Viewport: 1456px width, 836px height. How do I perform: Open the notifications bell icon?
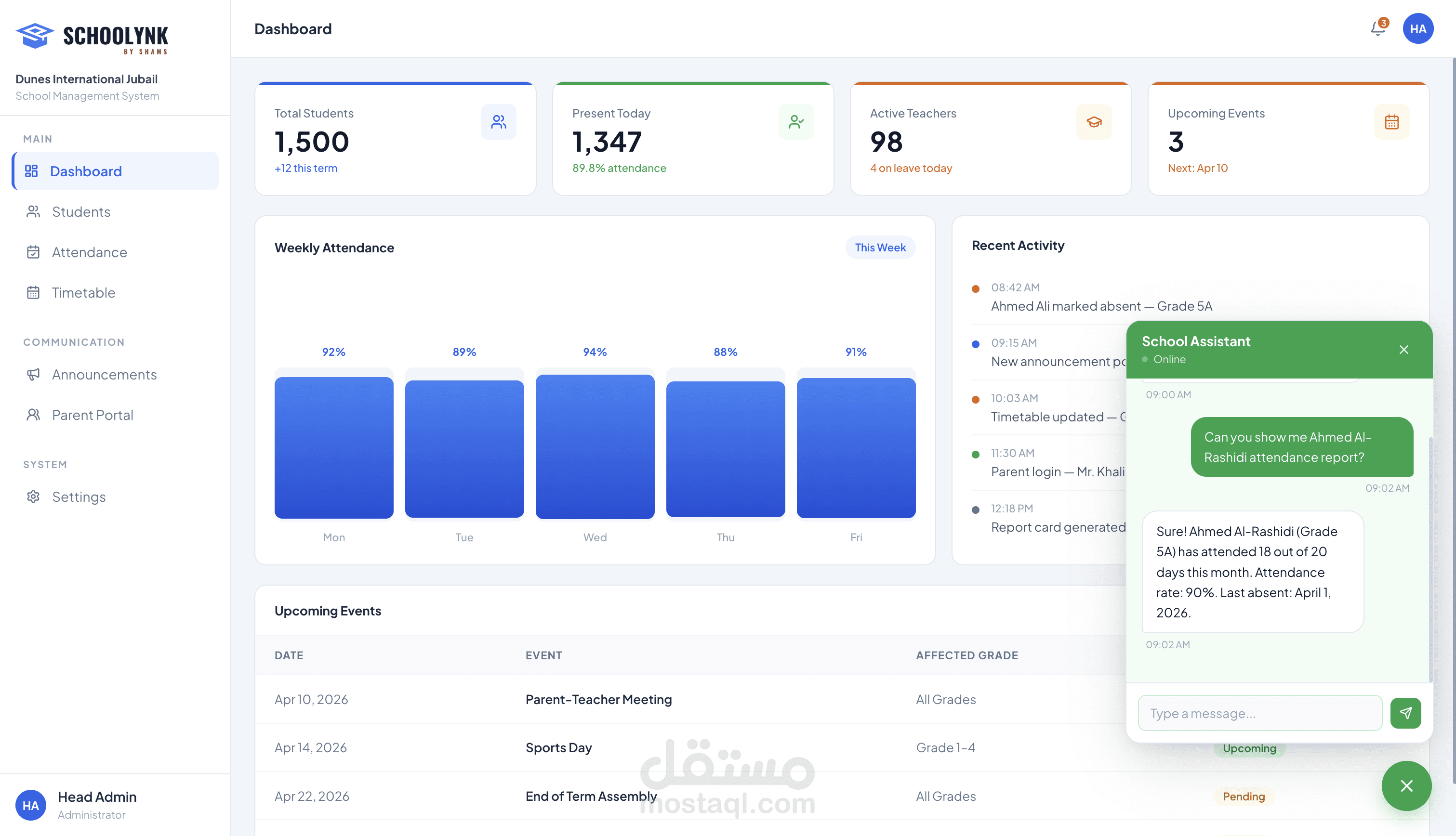[1377, 29]
